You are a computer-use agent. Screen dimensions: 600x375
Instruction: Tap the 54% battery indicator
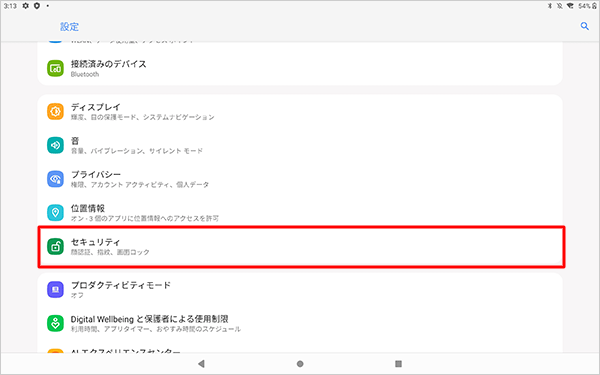coord(587,6)
